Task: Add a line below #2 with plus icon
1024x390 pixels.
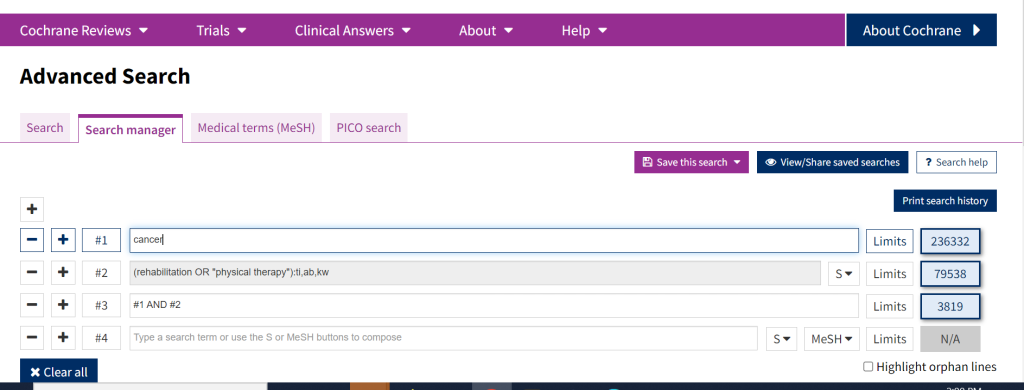Action: [63, 273]
